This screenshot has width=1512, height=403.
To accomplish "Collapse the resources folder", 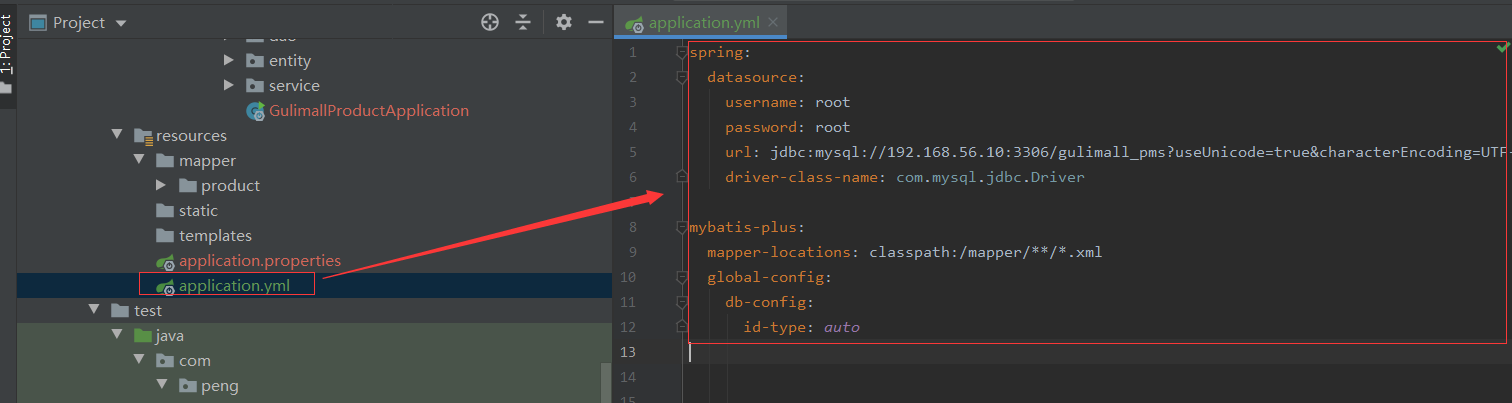I will [119, 136].
